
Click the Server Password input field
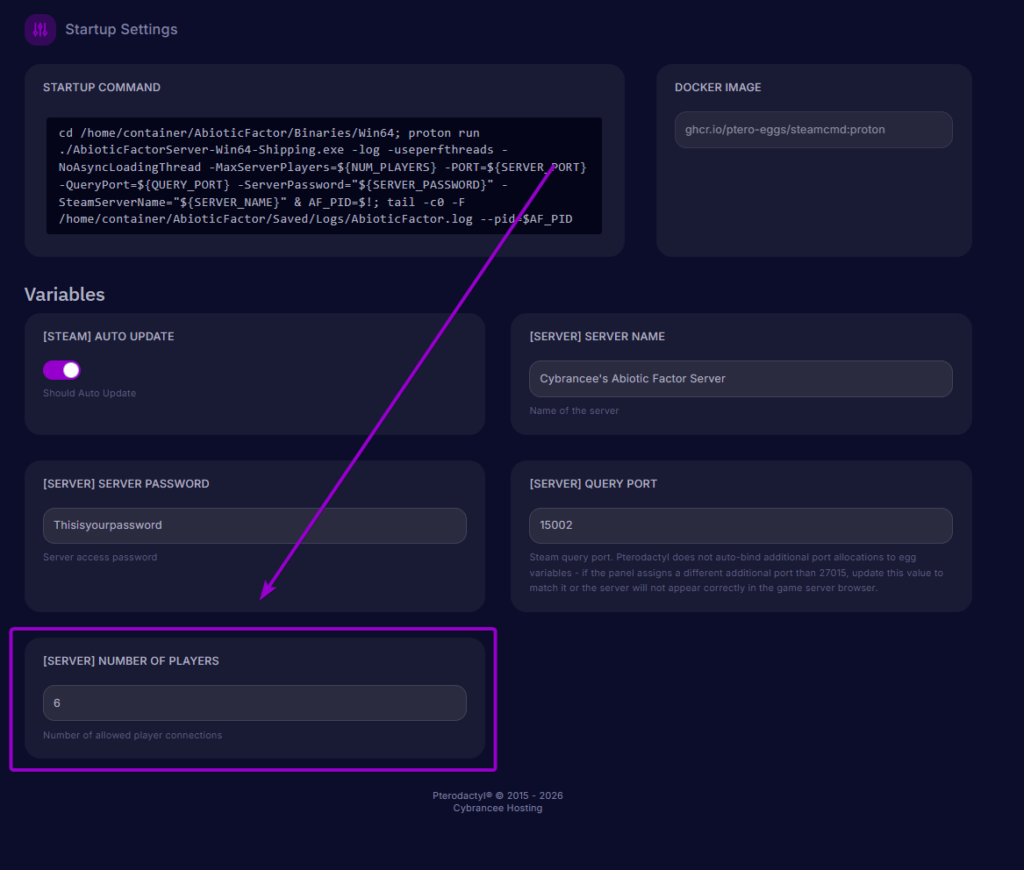pos(255,526)
